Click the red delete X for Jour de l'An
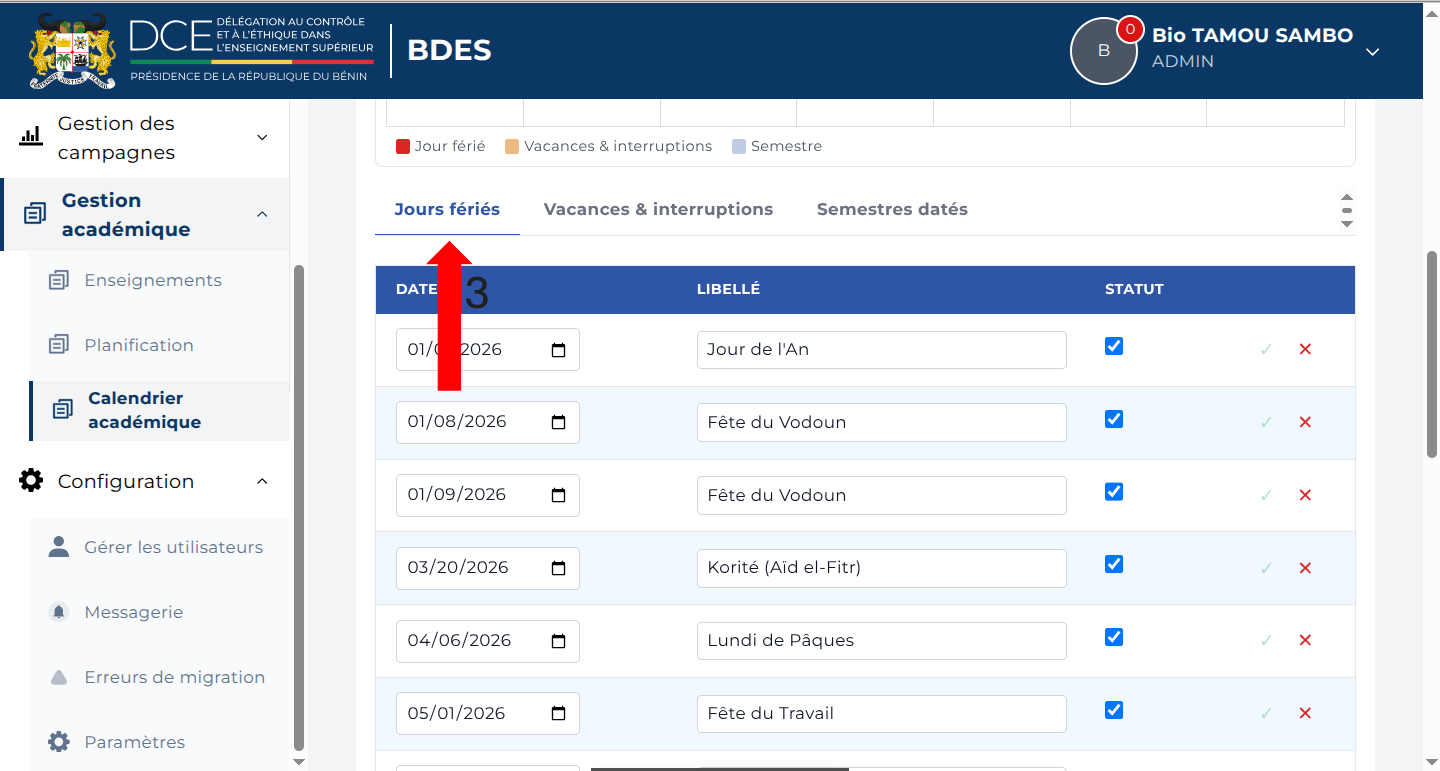 1305,349
